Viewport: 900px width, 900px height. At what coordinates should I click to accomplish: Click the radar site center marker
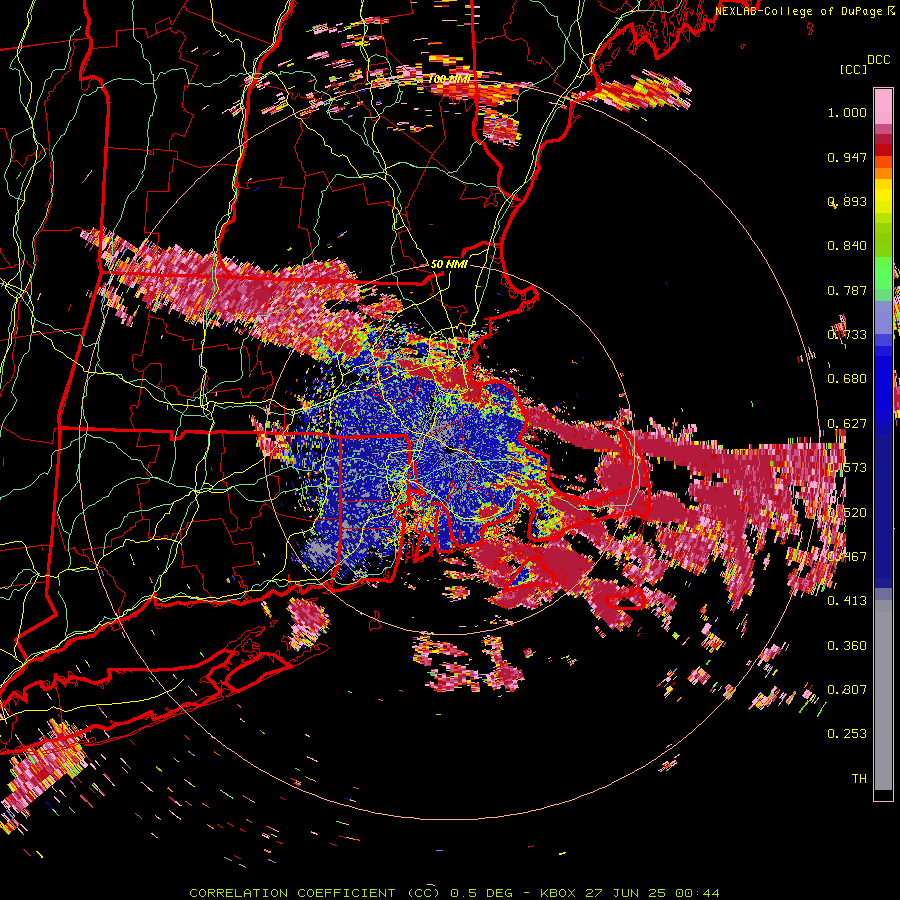point(451,451)
